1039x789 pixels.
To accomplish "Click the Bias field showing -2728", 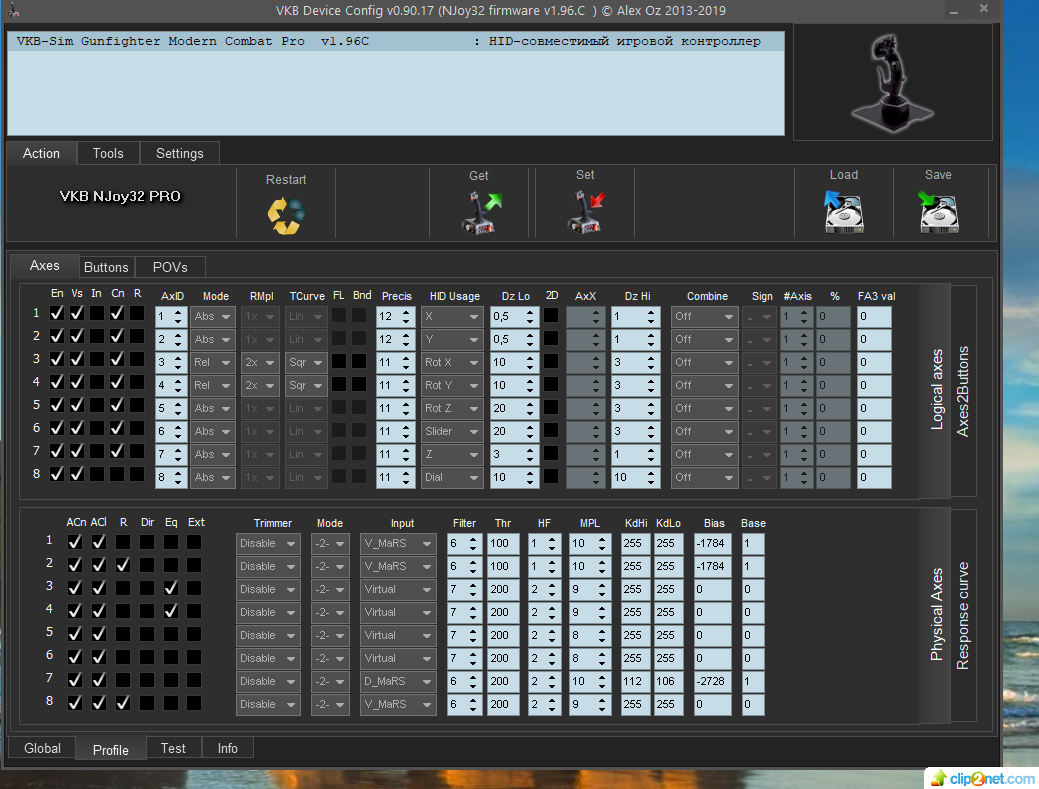I will (713, 681).
